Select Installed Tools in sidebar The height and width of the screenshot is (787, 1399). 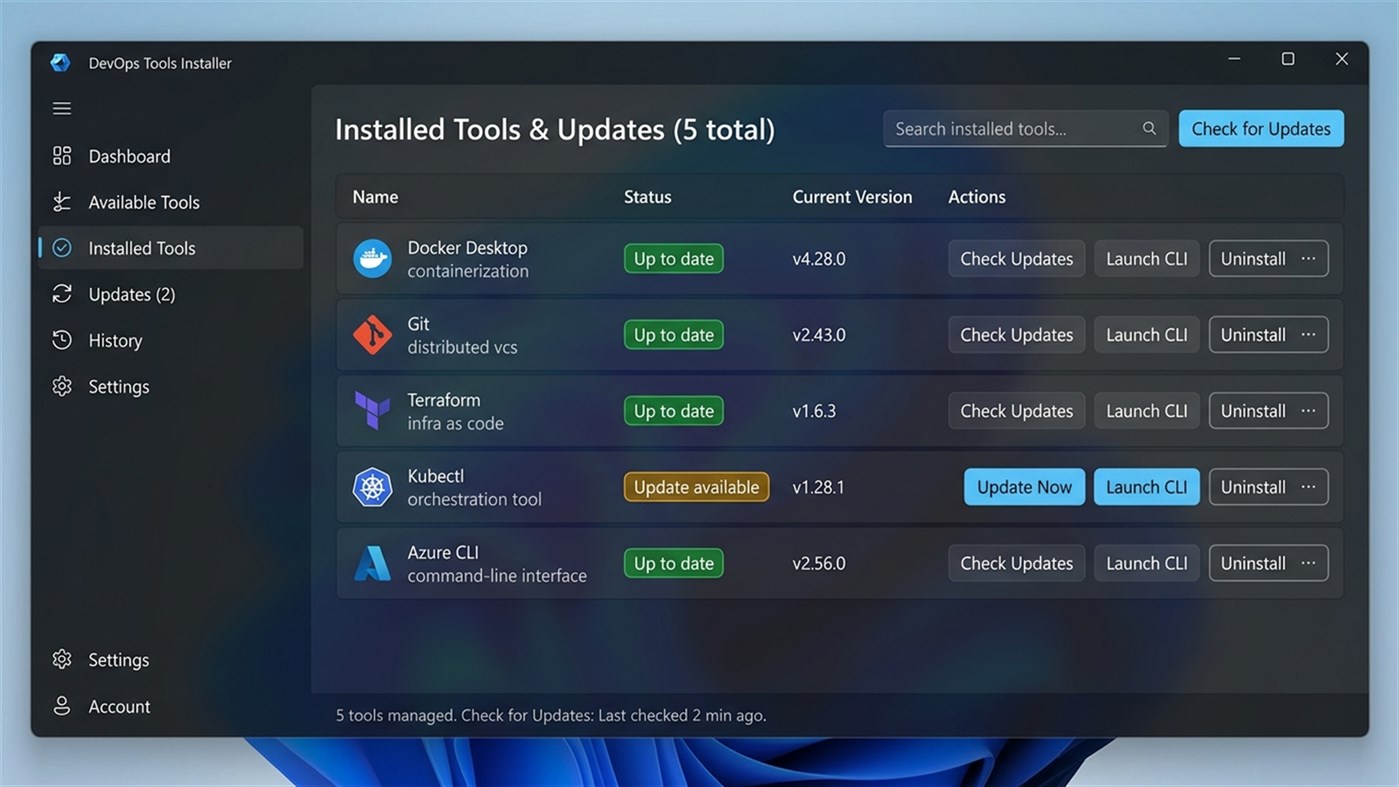coord(170,248)
